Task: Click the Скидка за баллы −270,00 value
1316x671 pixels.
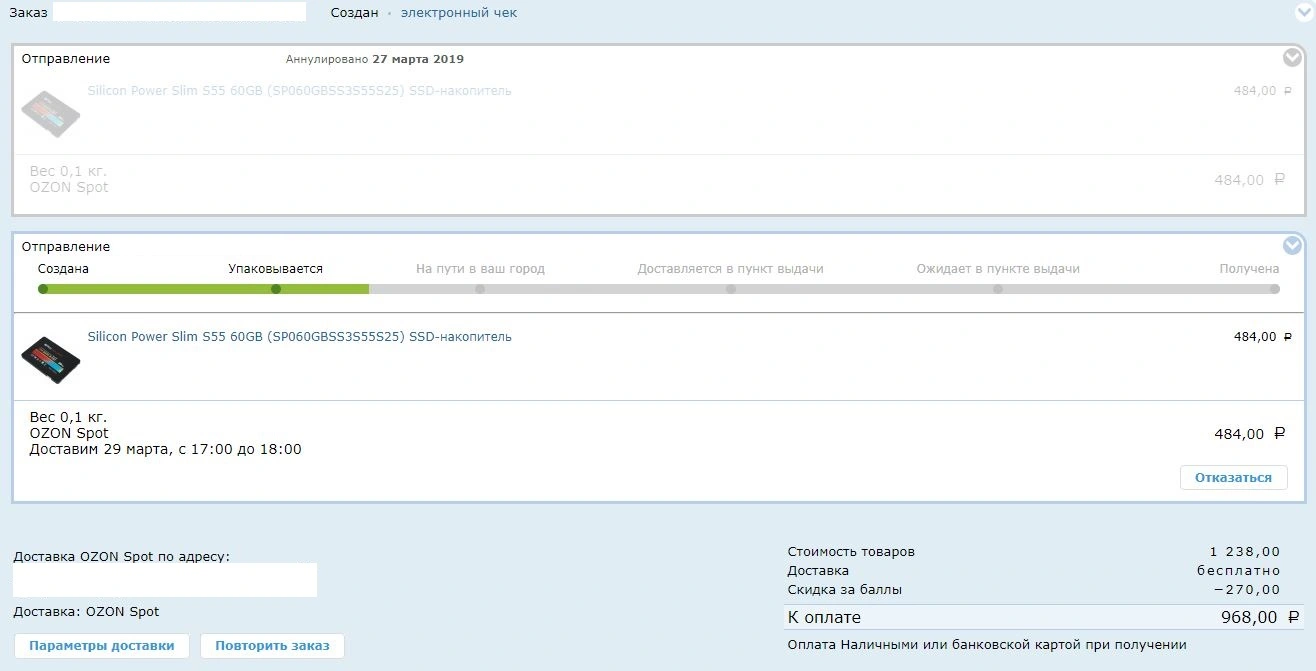Action: 1246,590
